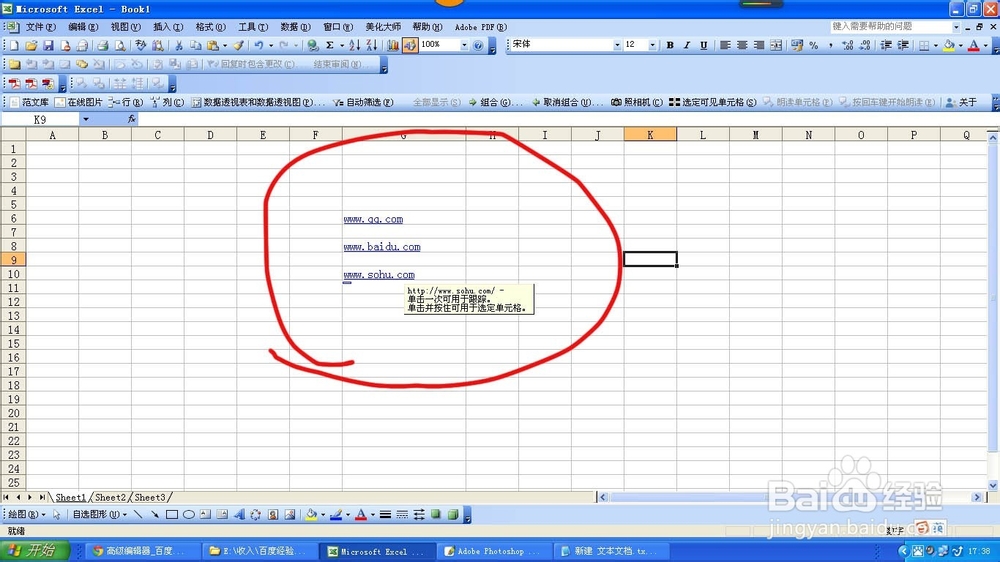The width and height of the screenshot is (1000, 562).
Task: Toggle Italic formatting
Action: (687, 45)
